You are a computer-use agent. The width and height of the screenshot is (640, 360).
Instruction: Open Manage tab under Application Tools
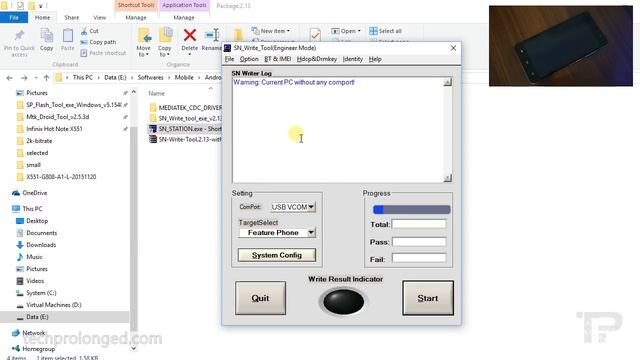click(x=184, y=18)
